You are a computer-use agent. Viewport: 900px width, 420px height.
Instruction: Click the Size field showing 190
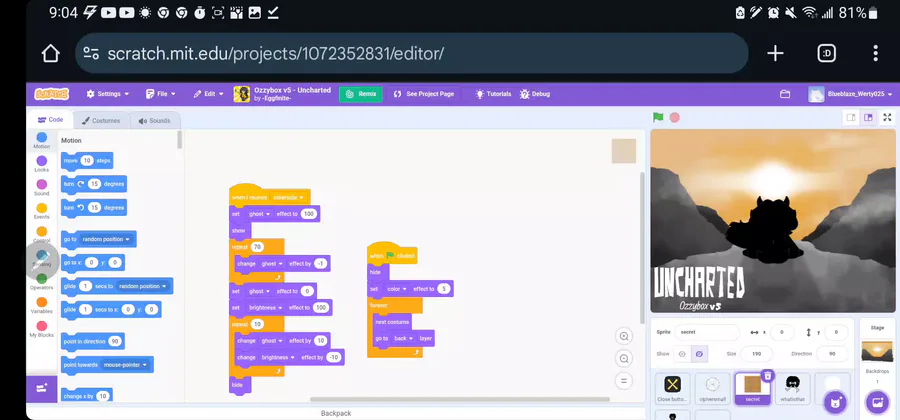pyautogui.click(x=756, y=354)
